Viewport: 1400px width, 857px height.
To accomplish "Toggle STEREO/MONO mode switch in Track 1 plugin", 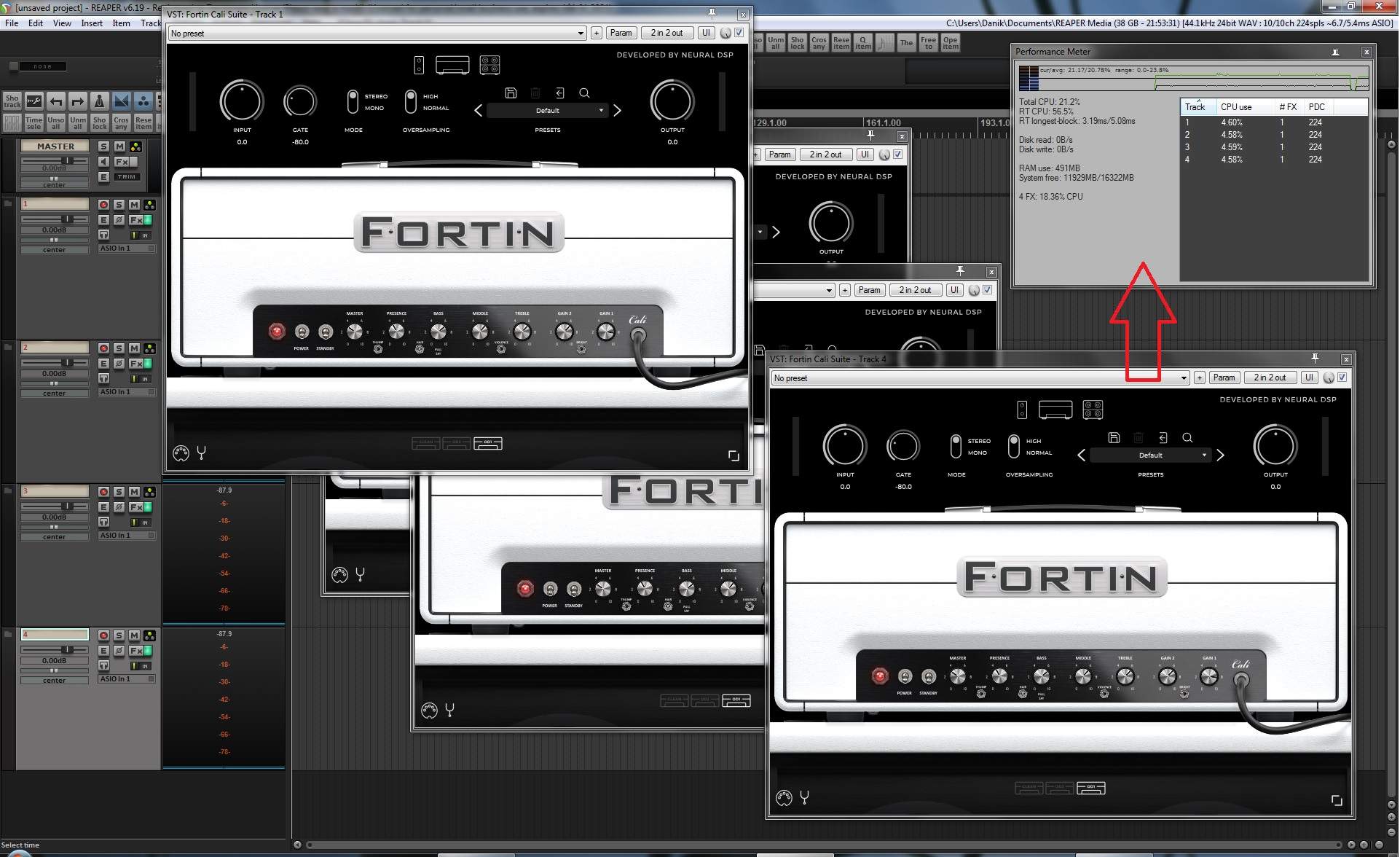I will (x=353, y=101).
